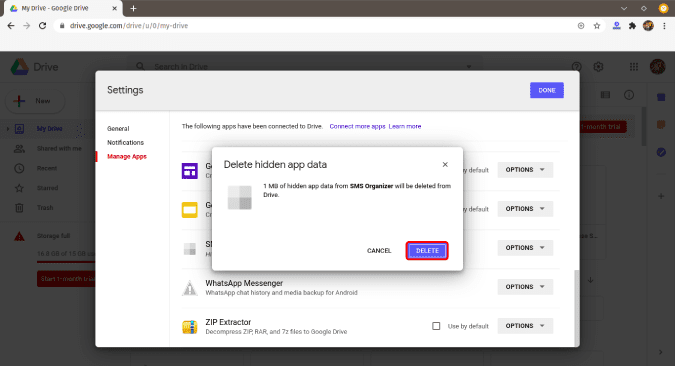Toggle Use by default for ZIP Extractor
This screenshot has height=366, width=675.
click(x=436, y=326)
